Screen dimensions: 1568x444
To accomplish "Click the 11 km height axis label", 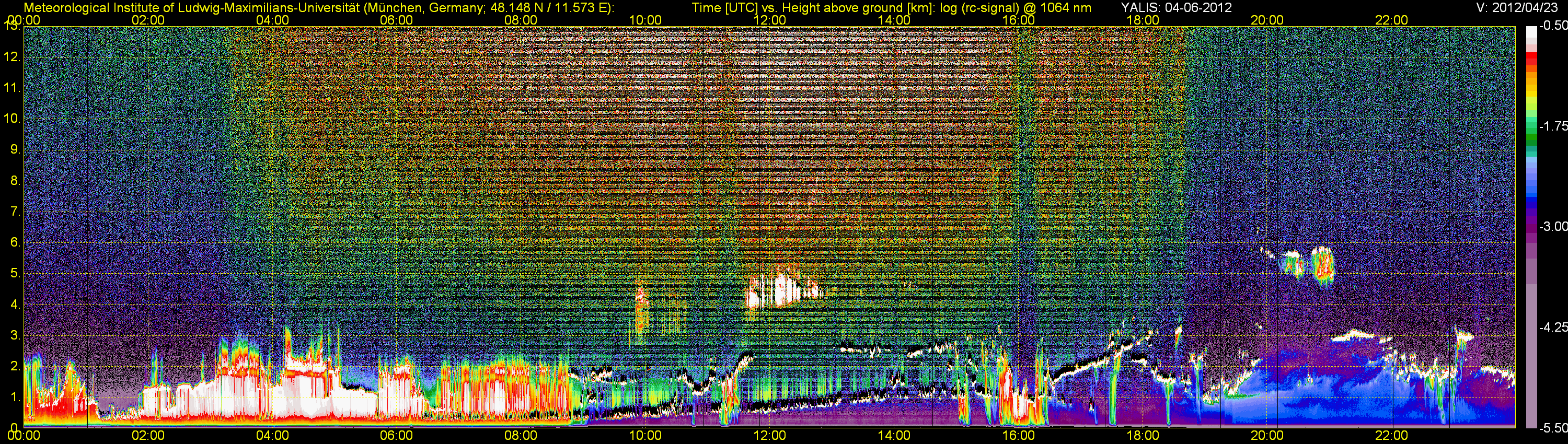I will coord(13,88).
